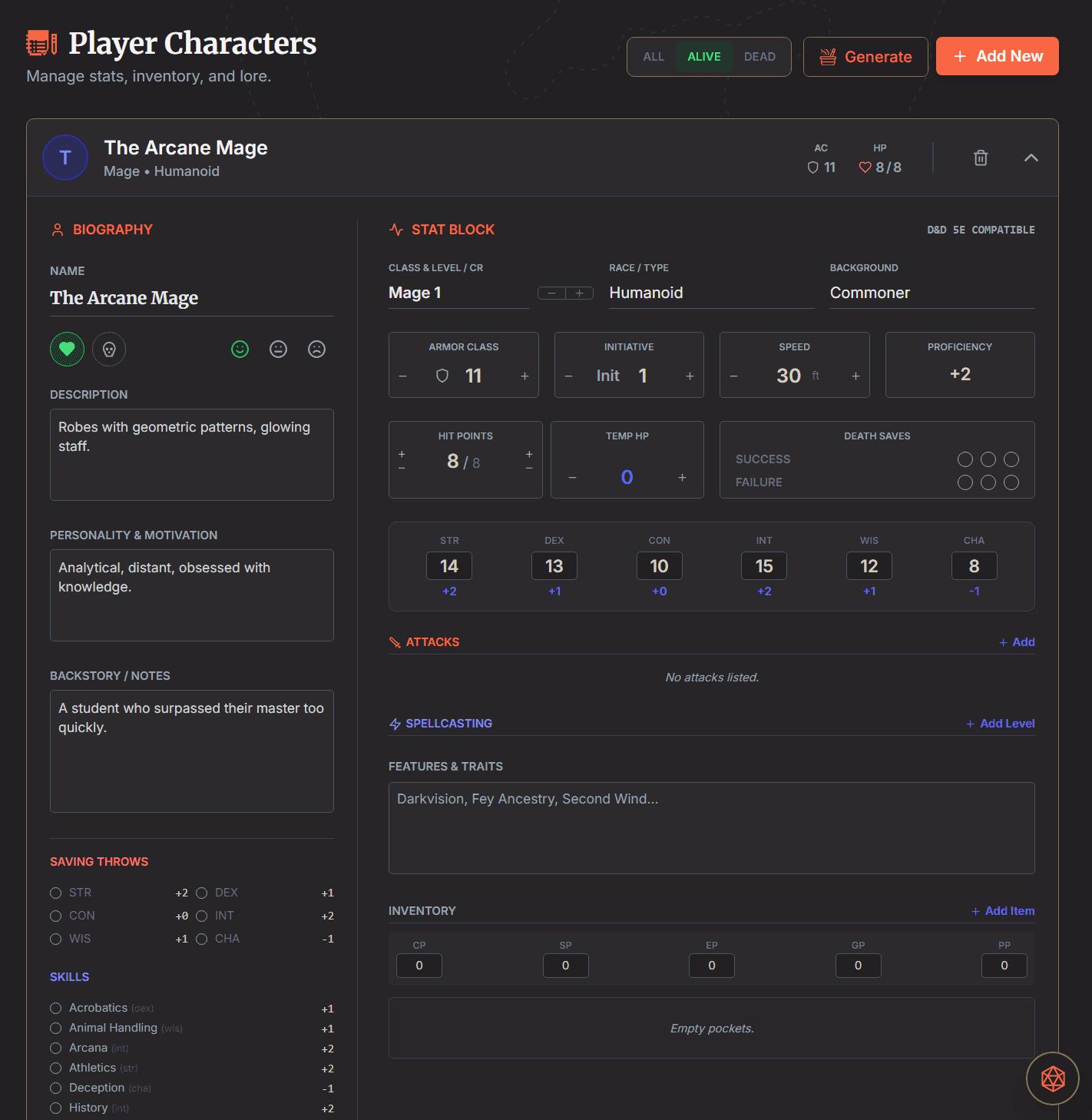Toggle CON saving throw proficiency
This screenshot has height=1120, width=1092.
coord(55,916)
